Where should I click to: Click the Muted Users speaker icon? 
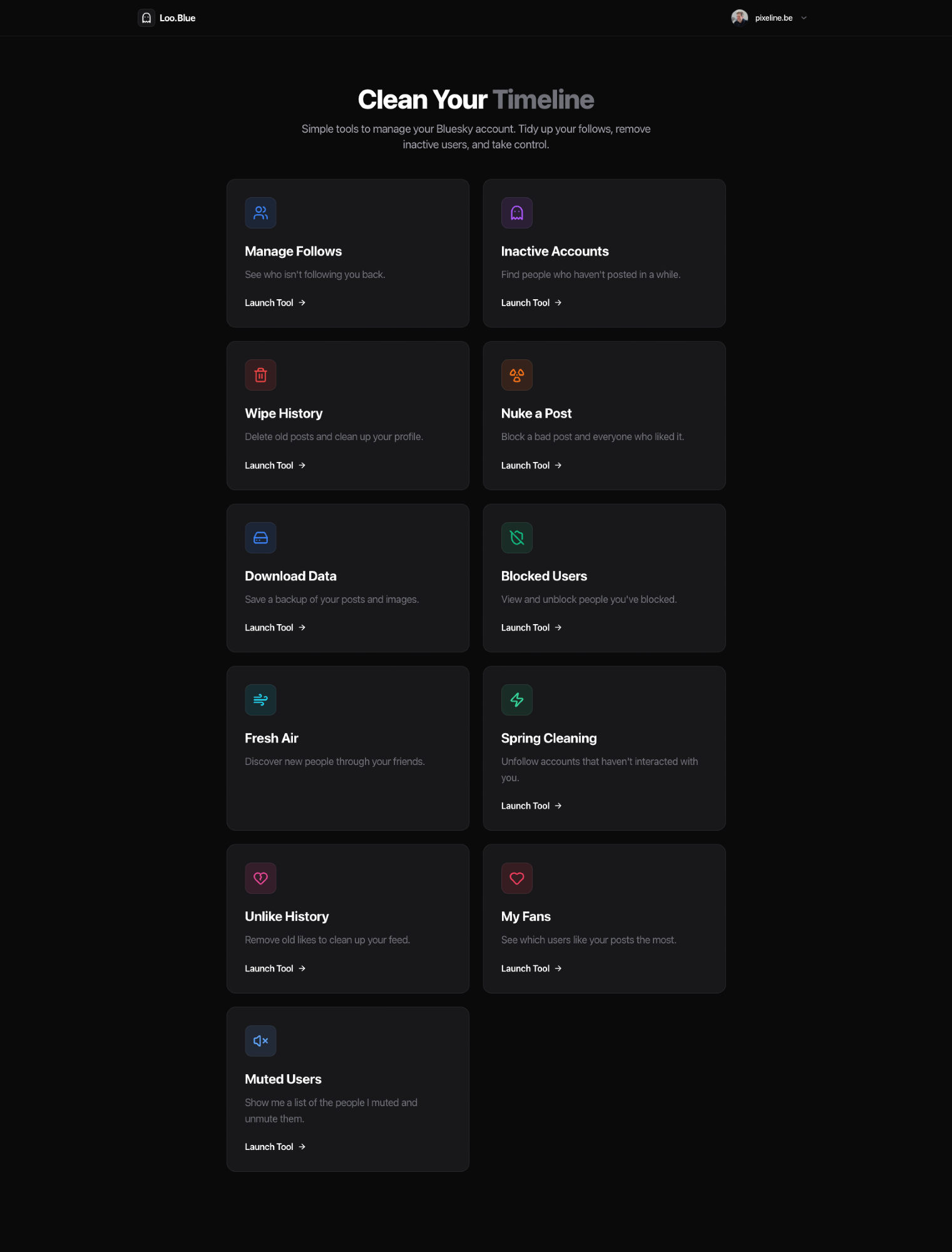pos(260,1041)
